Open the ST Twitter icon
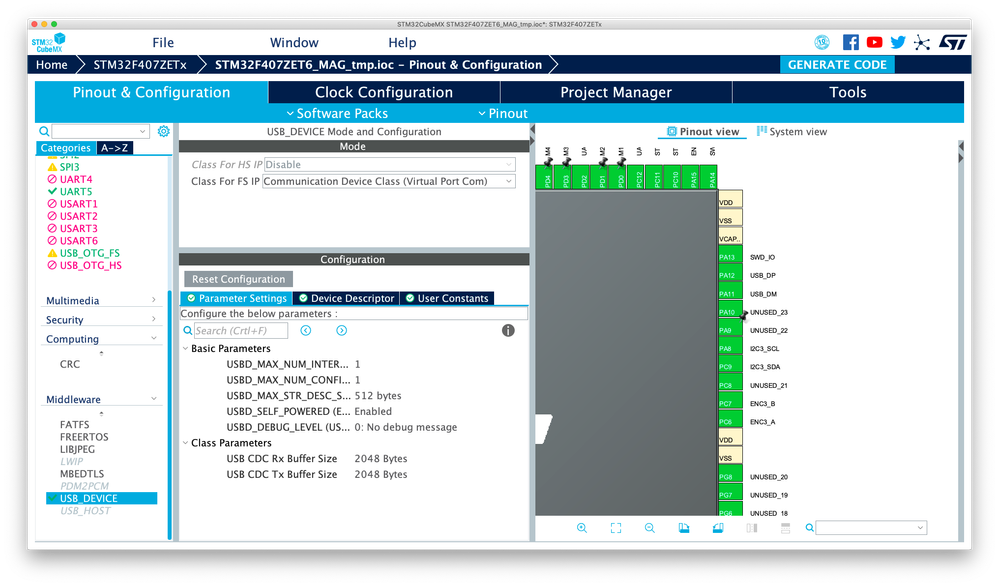The width and height of the screenshot is (999, 586). tap(898, 43)
